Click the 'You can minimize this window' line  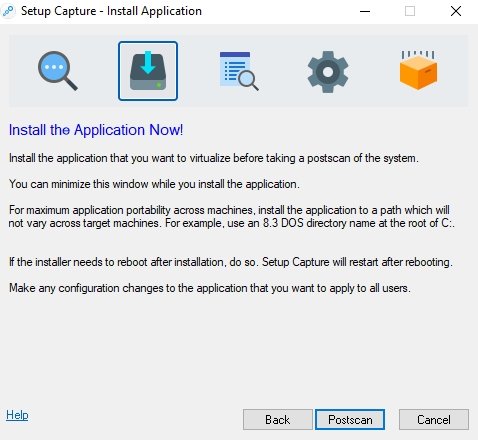[x=154, y=184]
